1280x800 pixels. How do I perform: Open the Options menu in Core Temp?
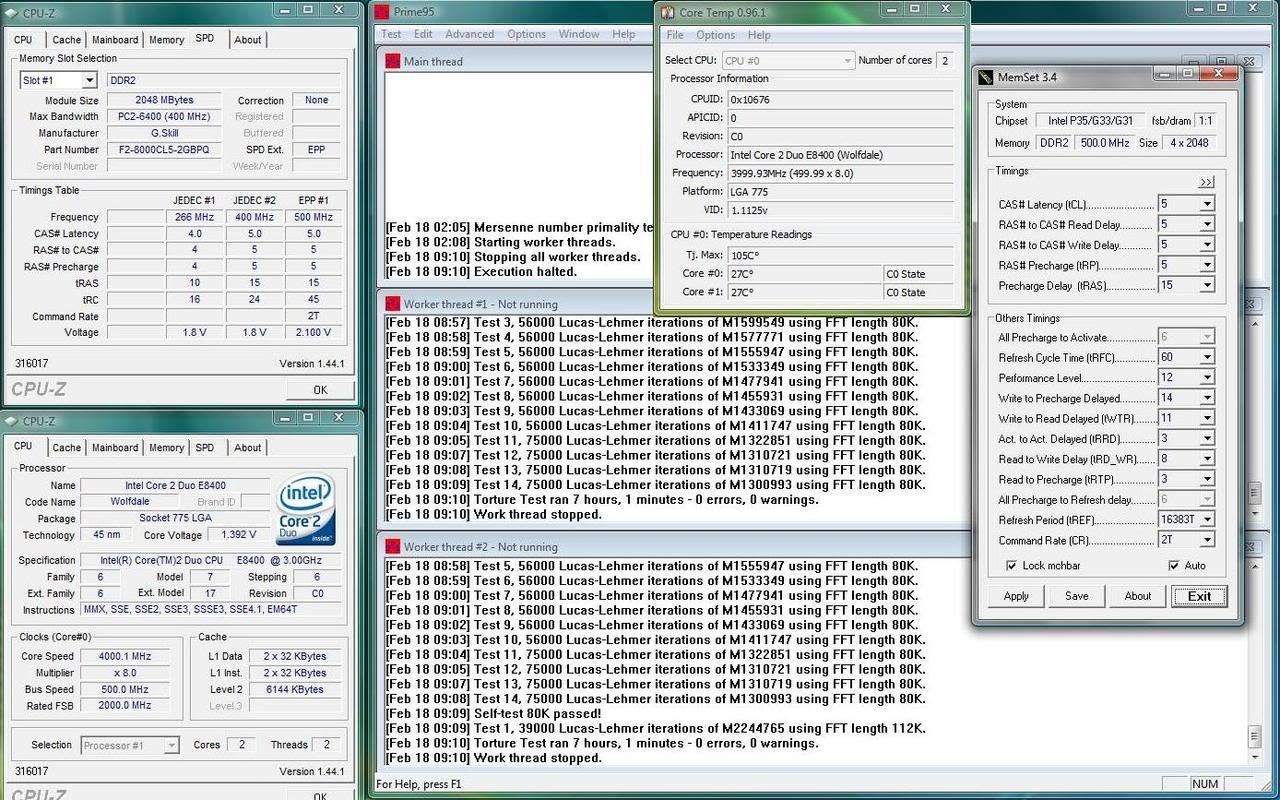(x=716, y=35)
